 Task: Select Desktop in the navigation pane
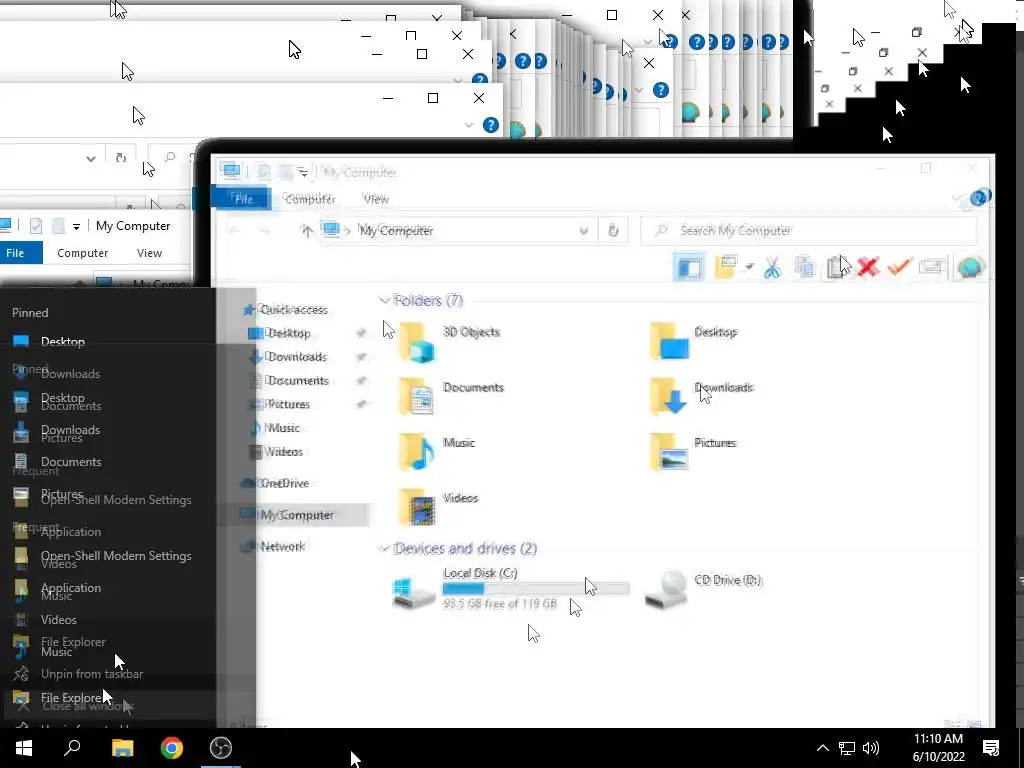click(280, 333)
